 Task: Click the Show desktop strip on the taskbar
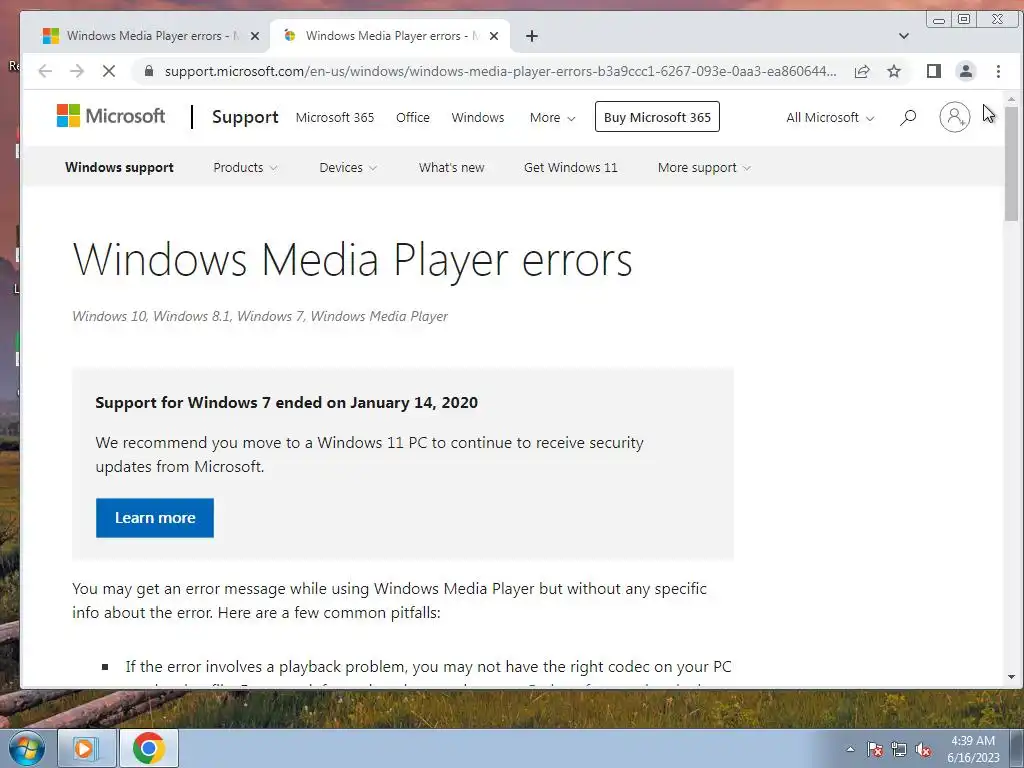point(1017,748)
